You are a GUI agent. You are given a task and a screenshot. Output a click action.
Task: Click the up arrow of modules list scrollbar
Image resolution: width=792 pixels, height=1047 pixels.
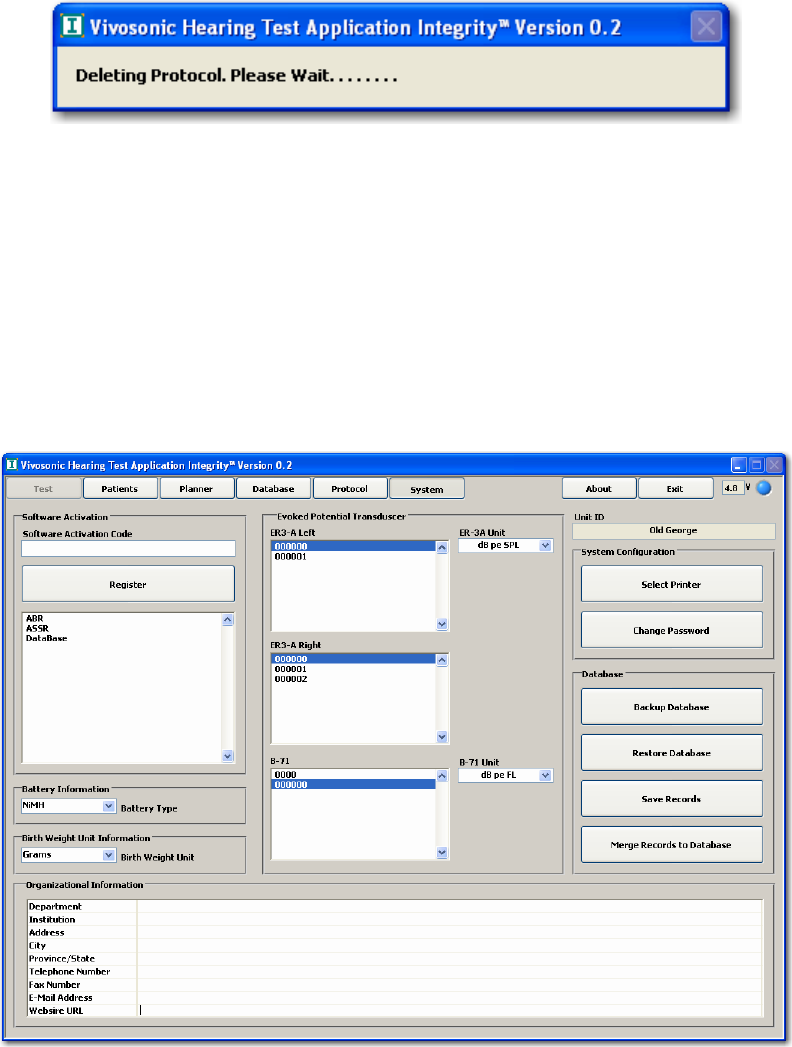tap(228, 620)
